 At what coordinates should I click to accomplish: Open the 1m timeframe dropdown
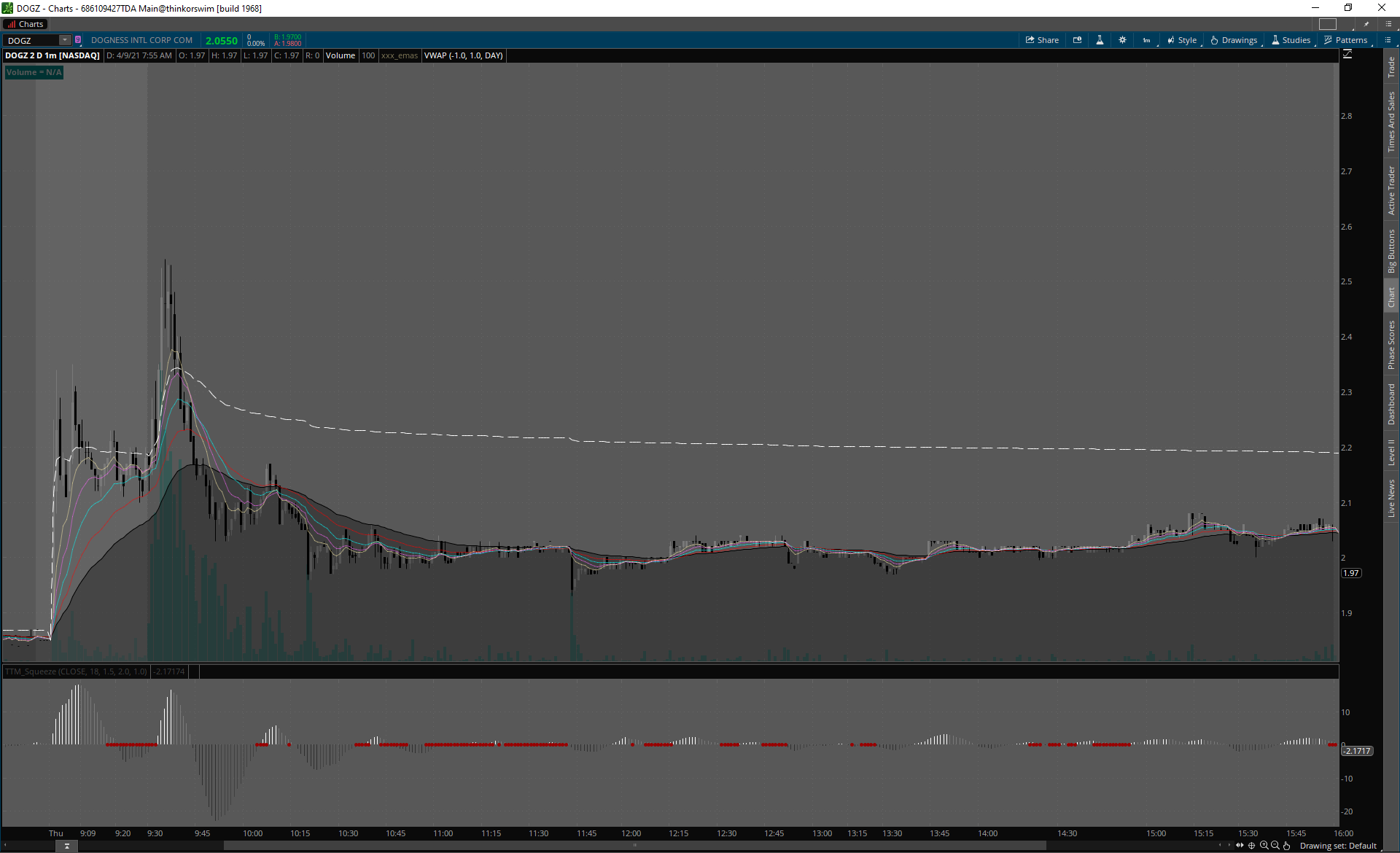[1147, 40]
